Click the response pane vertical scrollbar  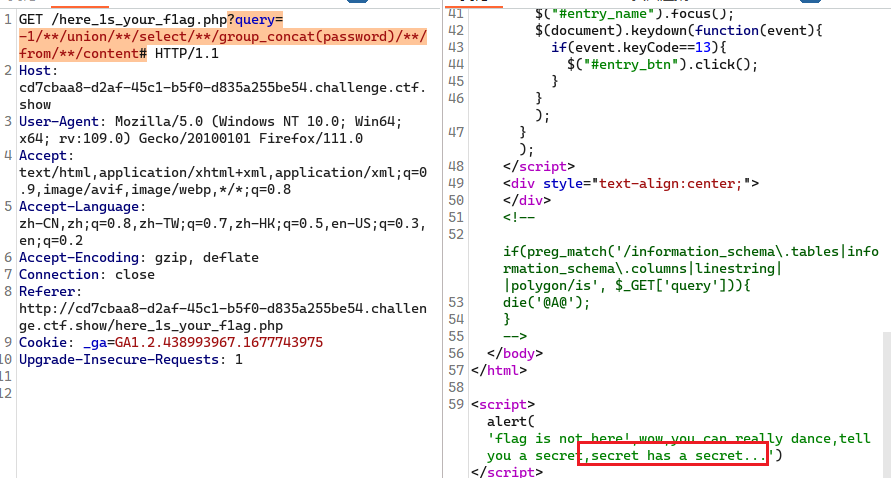[887, 405]
